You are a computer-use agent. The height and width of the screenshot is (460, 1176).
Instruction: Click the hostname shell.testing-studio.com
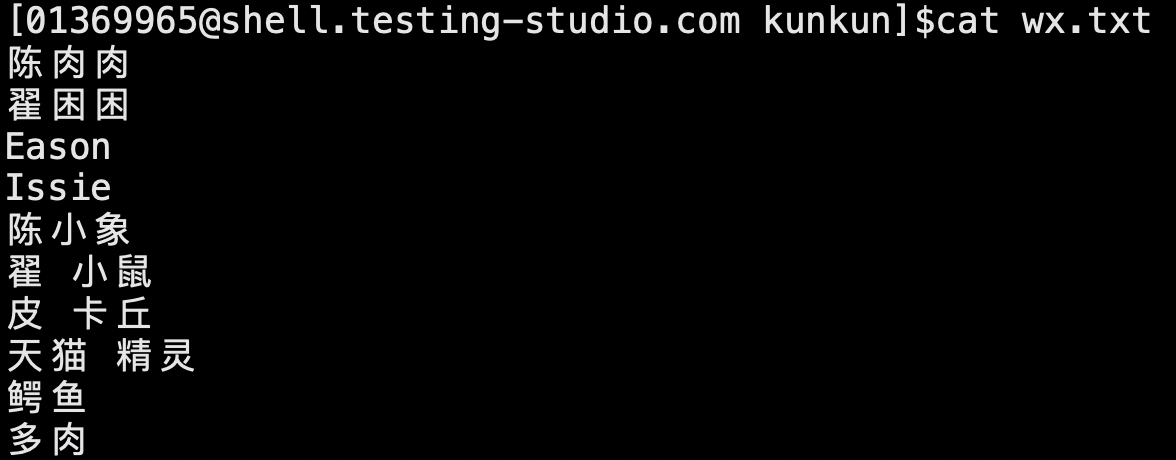click(x=480, y=20)
